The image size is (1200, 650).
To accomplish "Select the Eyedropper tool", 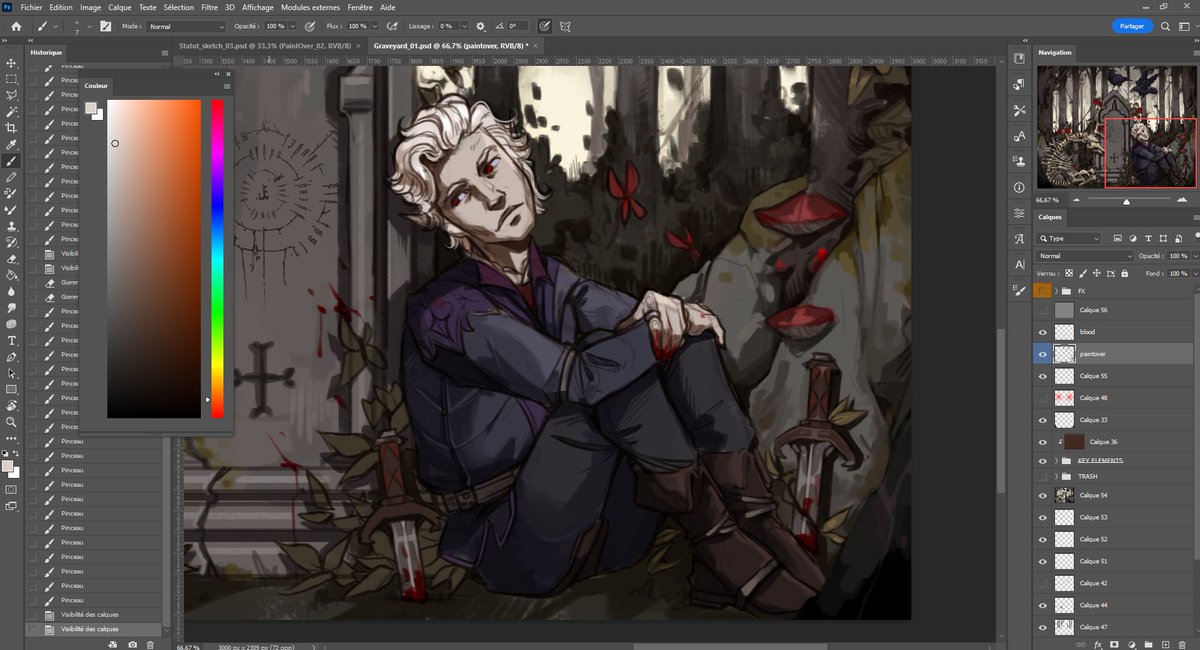I will [x=12, y=144].
